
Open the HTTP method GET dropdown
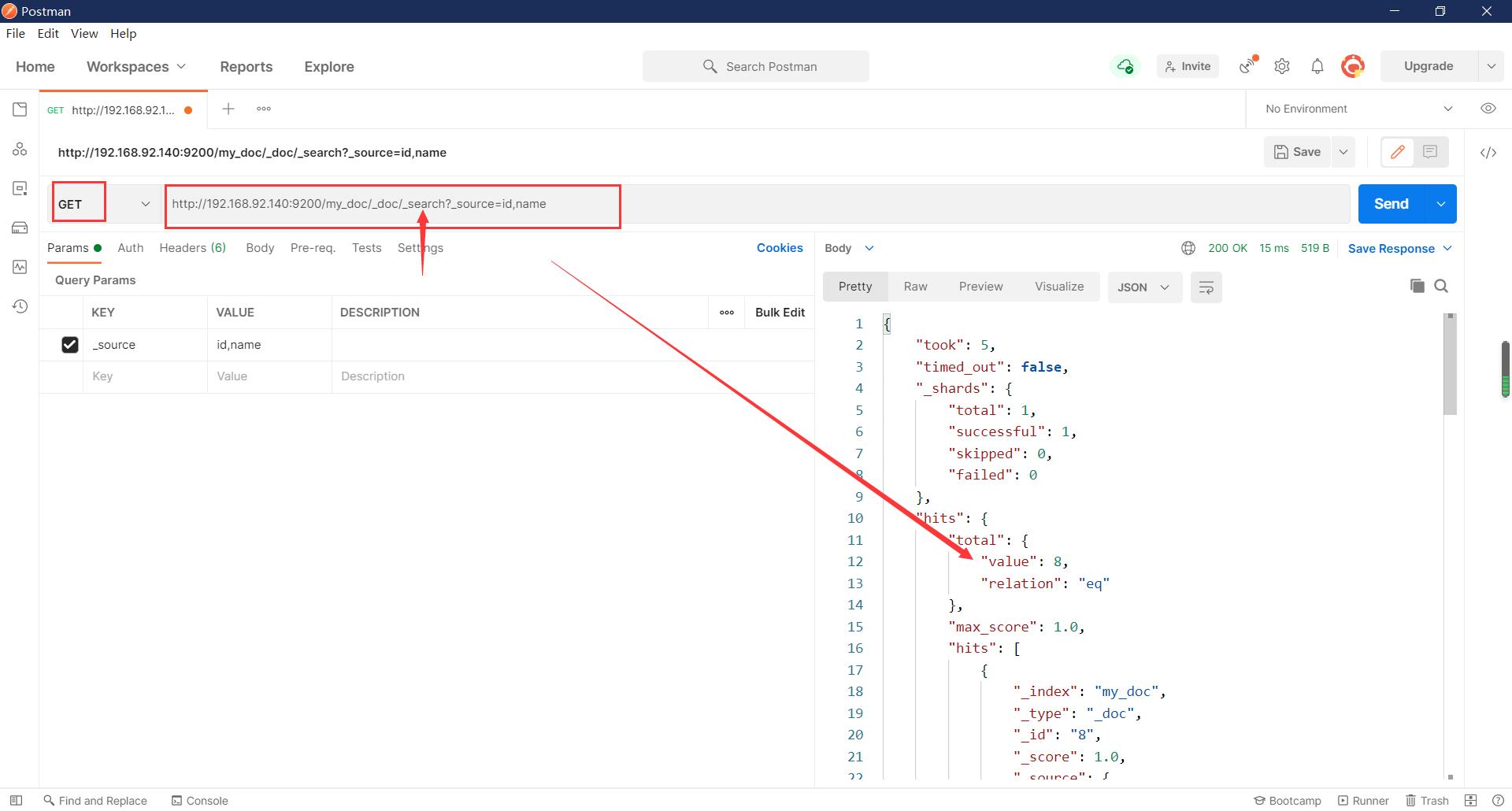pyautogui.click(x=105, y=204)
